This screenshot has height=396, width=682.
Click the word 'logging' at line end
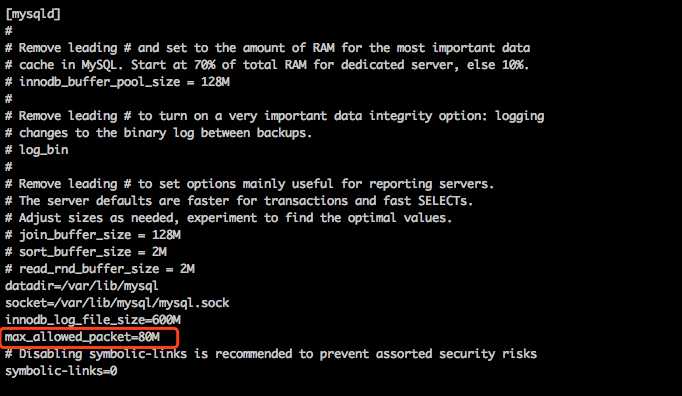pyautogui.click(x=519, y=116)
